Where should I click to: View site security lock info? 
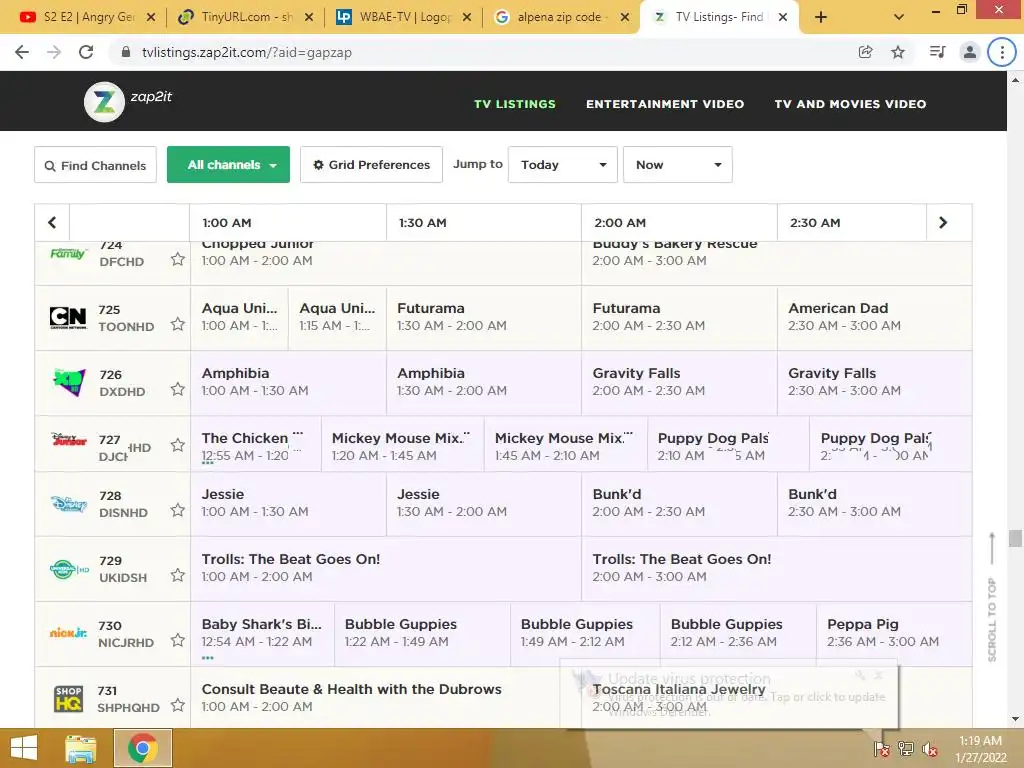[126, 52]
